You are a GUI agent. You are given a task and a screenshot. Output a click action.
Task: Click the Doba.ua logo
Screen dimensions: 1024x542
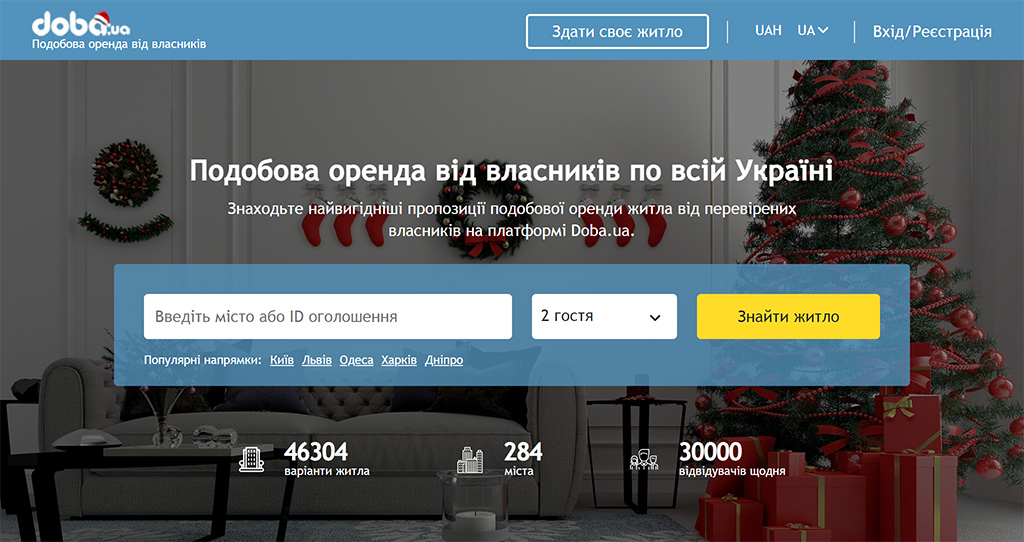(x=81, y=24)
